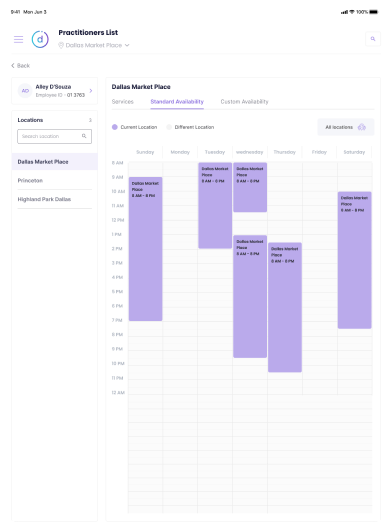Click the 12 PM time label
This screenshot has height=522, width=392.
(x=118, y=220)
